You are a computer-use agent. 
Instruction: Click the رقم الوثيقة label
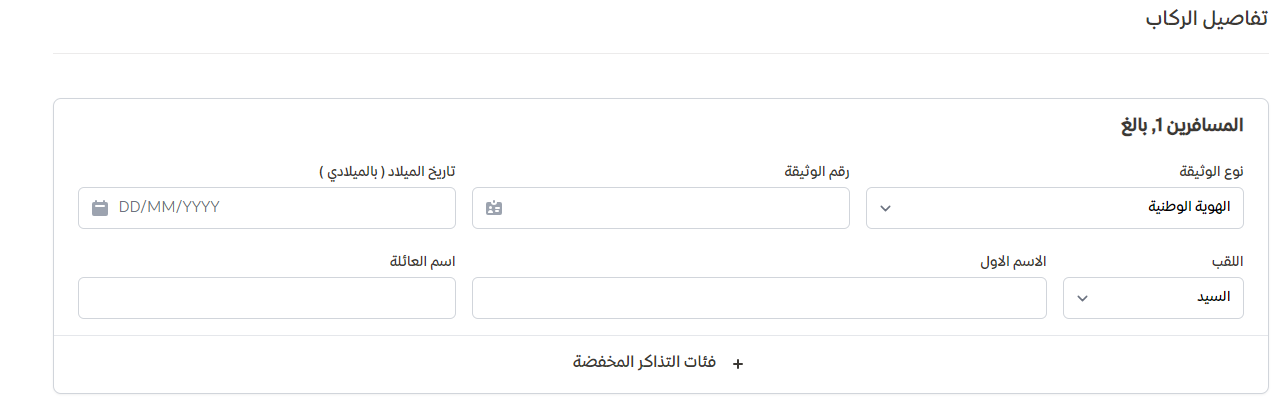click(x=816, y=171)
